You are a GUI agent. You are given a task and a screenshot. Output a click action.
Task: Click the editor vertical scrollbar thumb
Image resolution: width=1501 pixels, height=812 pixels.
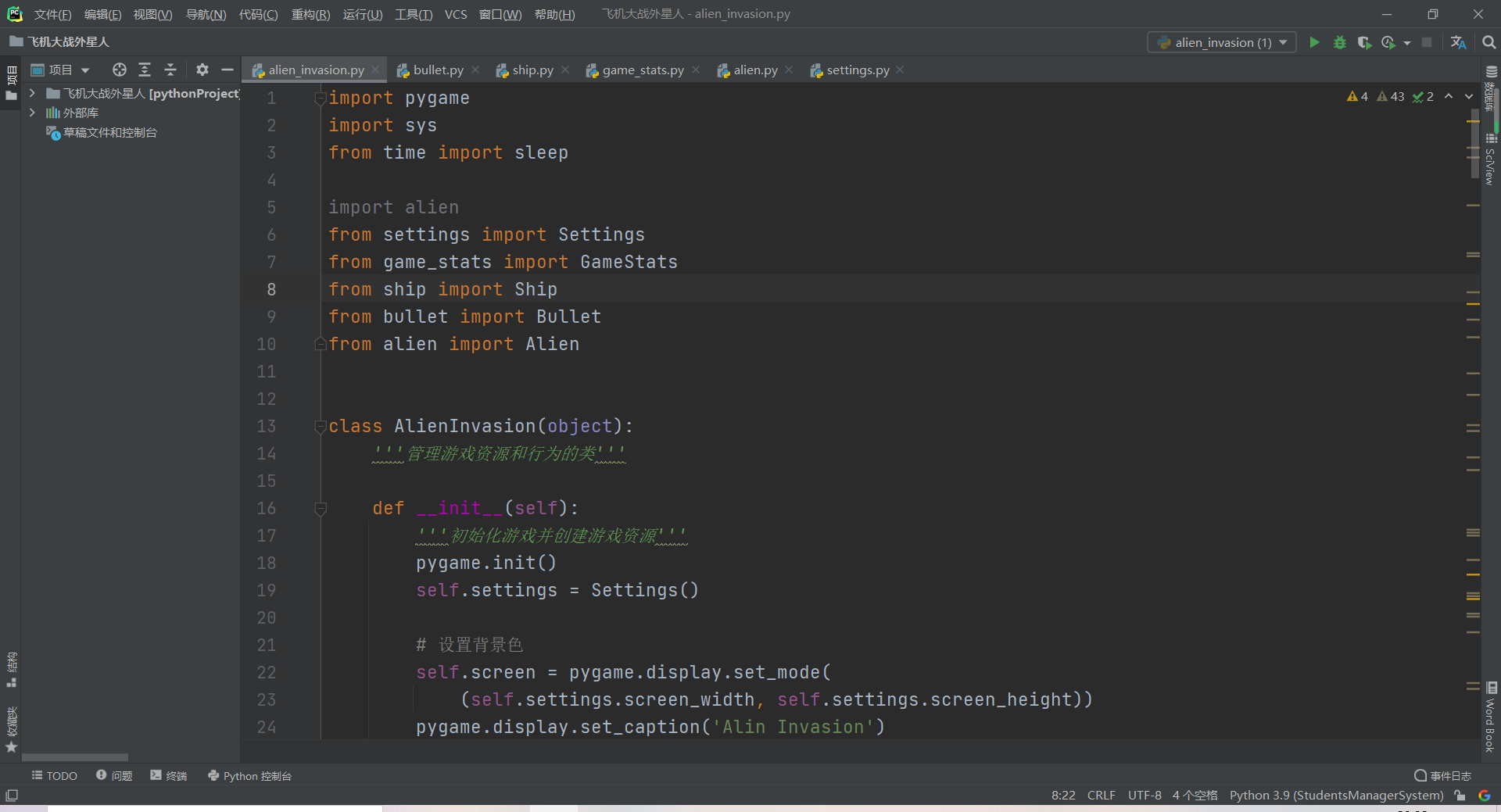(1474, 145)
